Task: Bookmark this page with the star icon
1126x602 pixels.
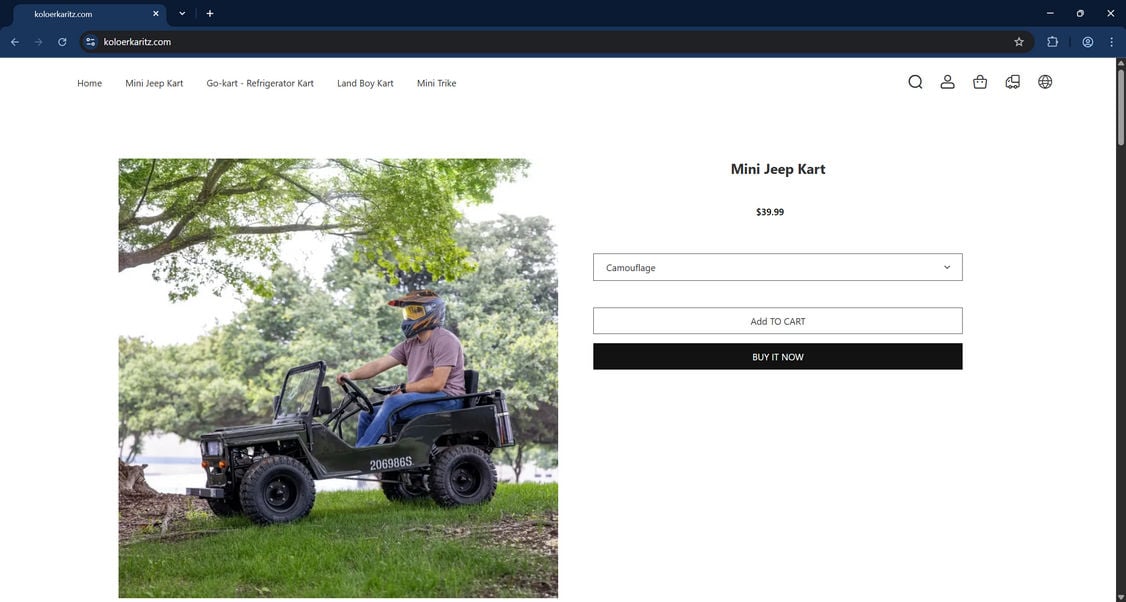Action: pos(1018,42)
